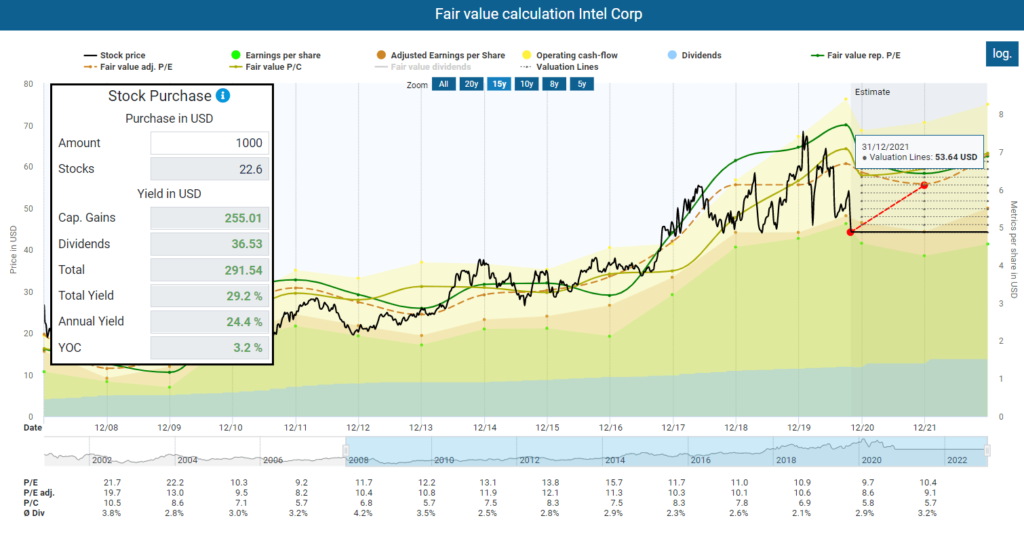Toggle Earnings per share series

click(276, 56)
